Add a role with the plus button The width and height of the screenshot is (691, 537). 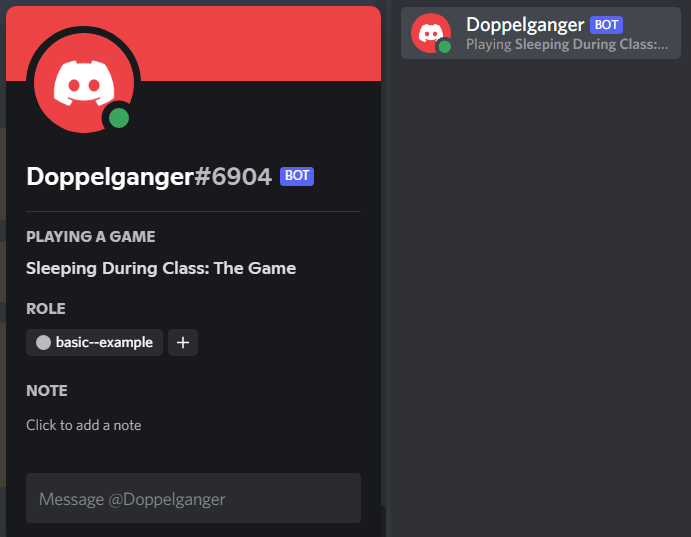click(x=183, y=342)
